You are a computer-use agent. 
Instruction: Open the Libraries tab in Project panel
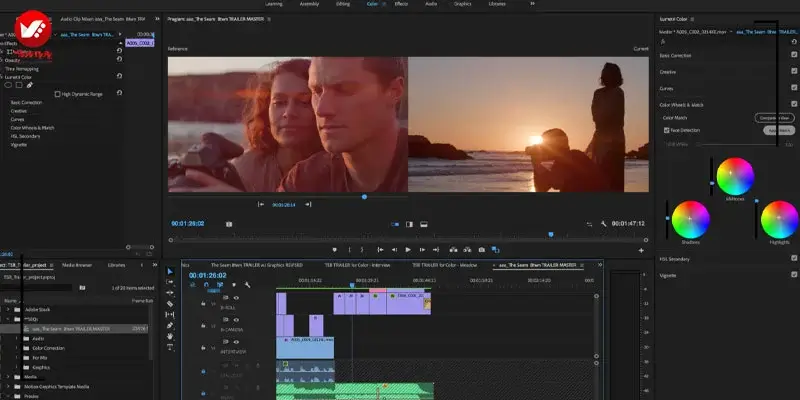(116, 265)
